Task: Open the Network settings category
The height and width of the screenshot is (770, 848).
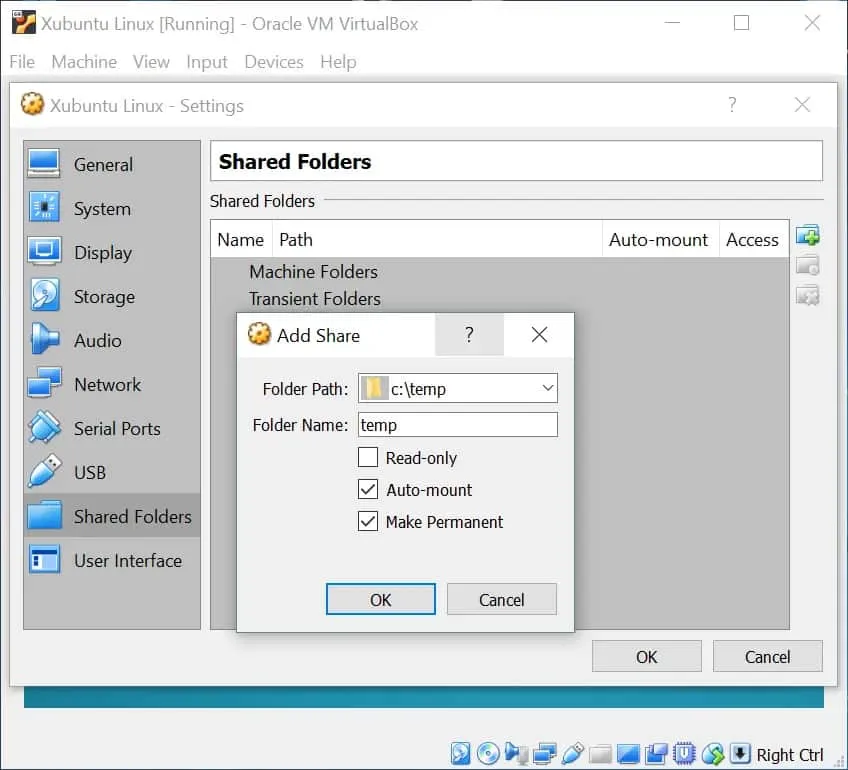Action: click(x=107, y=385)
